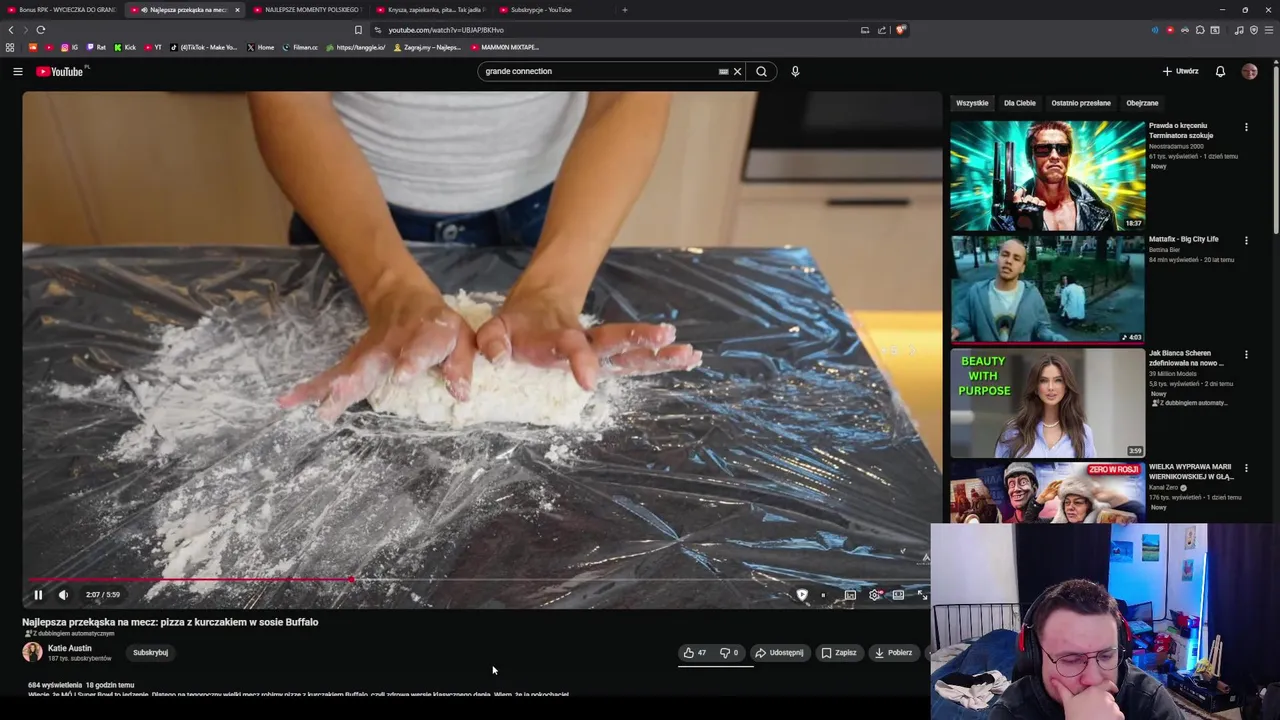Open YouTube notifications bell
1280x720 pixels.
1220,71
